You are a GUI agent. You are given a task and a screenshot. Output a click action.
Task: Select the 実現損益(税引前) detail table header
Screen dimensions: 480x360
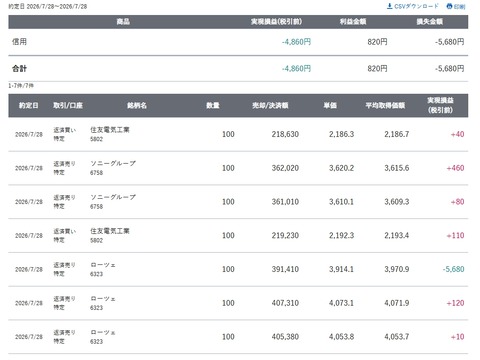(440, 105)
